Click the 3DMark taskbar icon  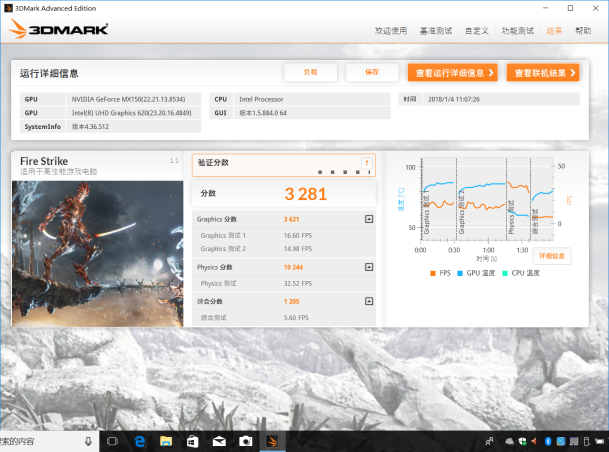[272, 442]
